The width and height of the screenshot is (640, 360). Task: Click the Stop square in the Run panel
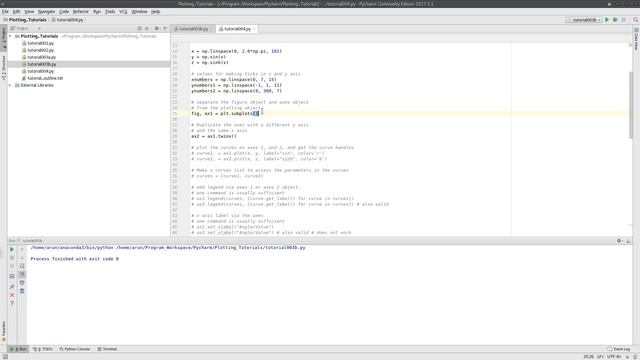[12, 258]
